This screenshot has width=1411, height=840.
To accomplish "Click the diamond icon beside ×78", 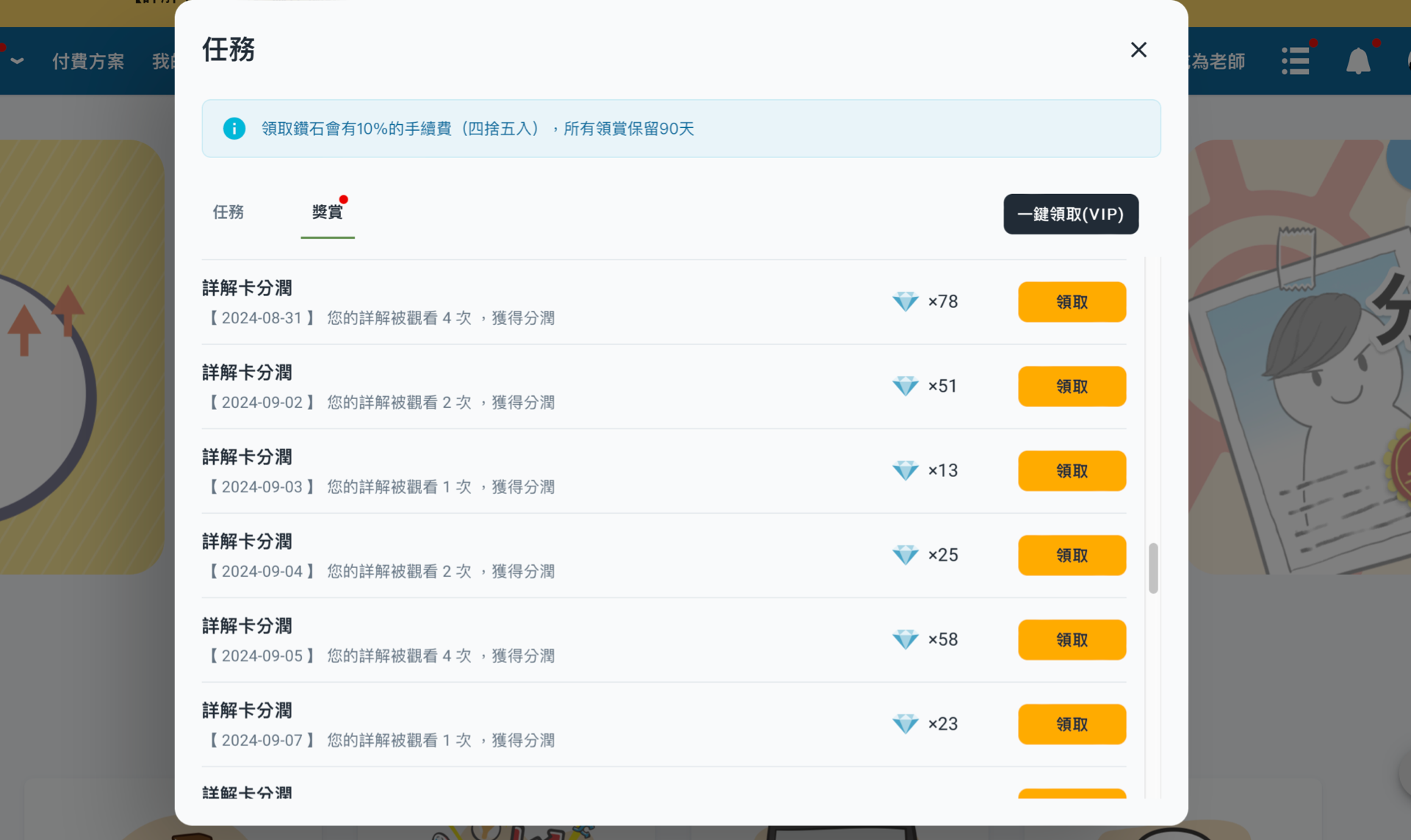I will click(x=905, y=301).
